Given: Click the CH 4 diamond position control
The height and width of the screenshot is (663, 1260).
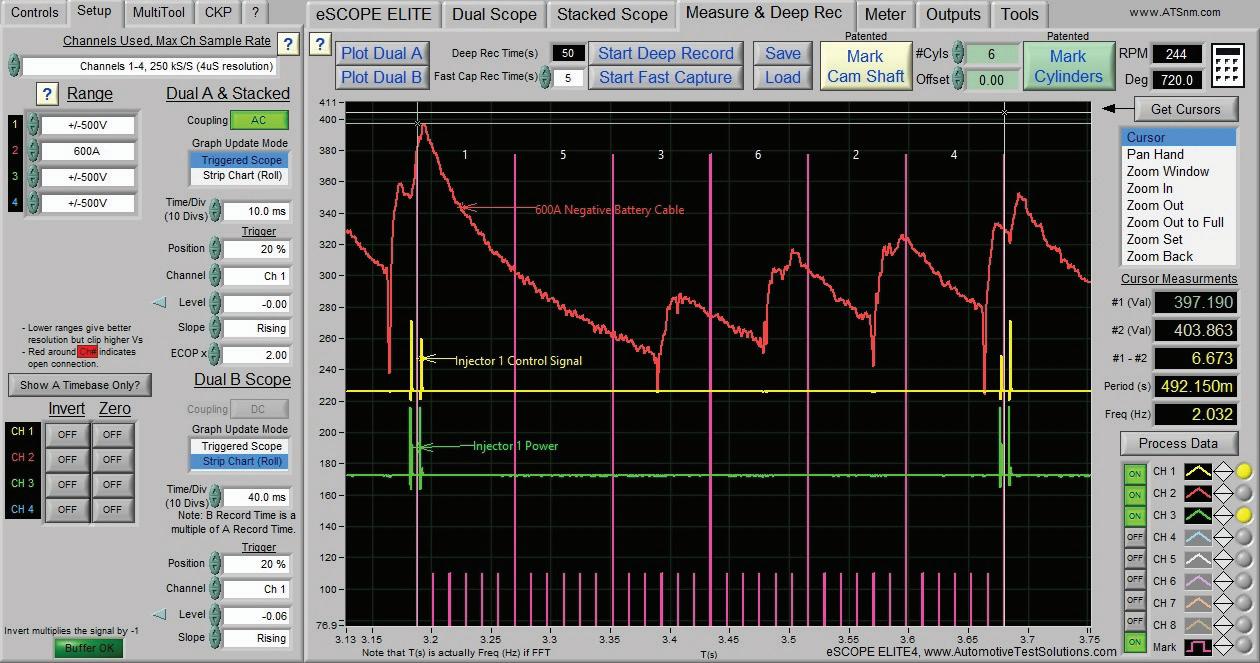Looking at the screenshot, I should pos(1224,537).
